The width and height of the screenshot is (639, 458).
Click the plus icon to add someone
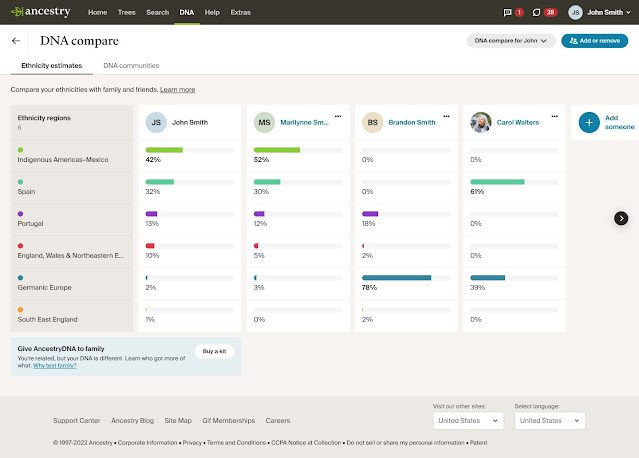(x=589, y=122)
